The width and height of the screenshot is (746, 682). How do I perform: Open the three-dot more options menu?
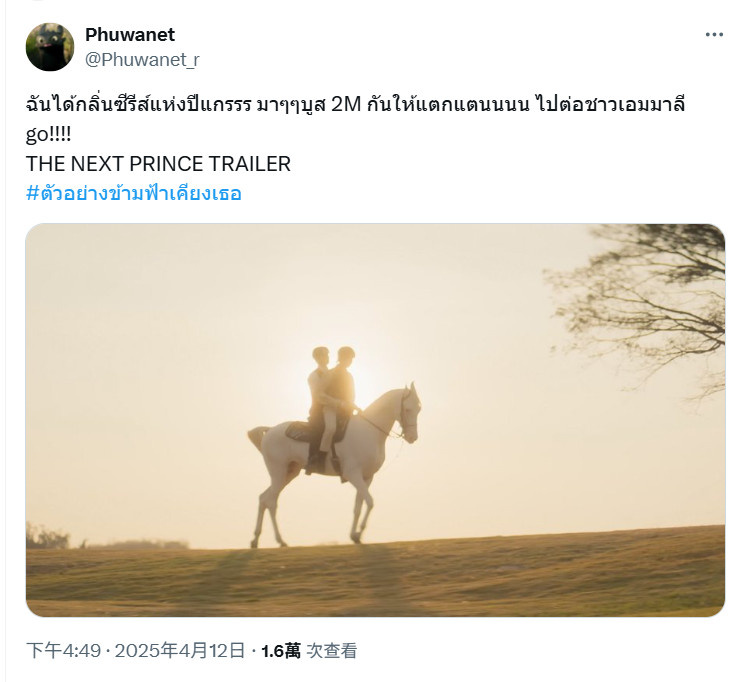[714, 35]
